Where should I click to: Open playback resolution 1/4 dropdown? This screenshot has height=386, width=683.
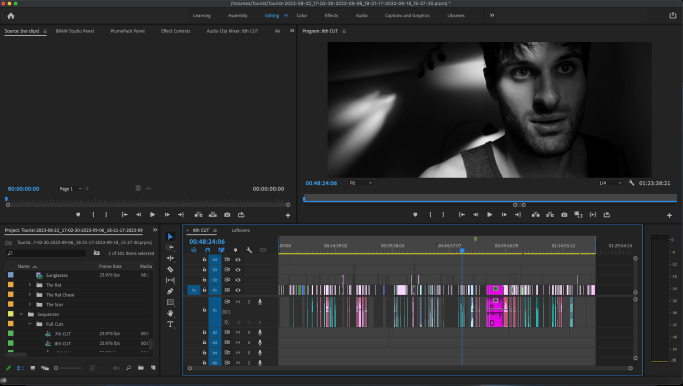point(610,183)
